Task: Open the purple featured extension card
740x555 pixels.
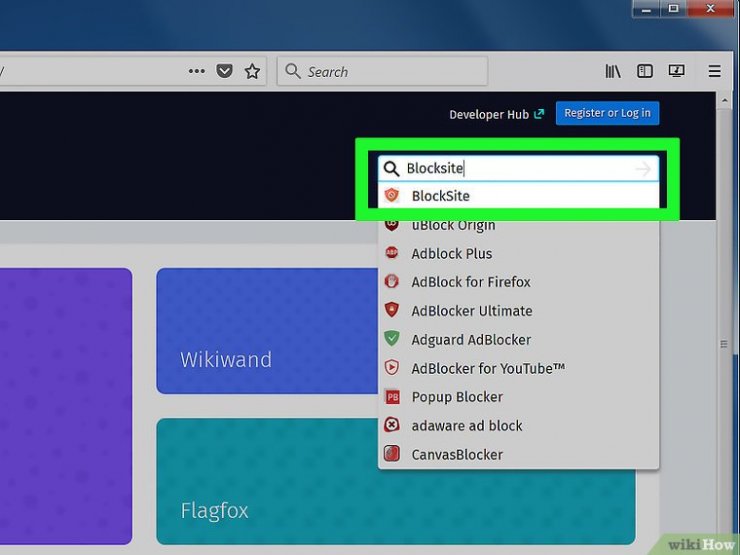Action: [x=66, y=406]
